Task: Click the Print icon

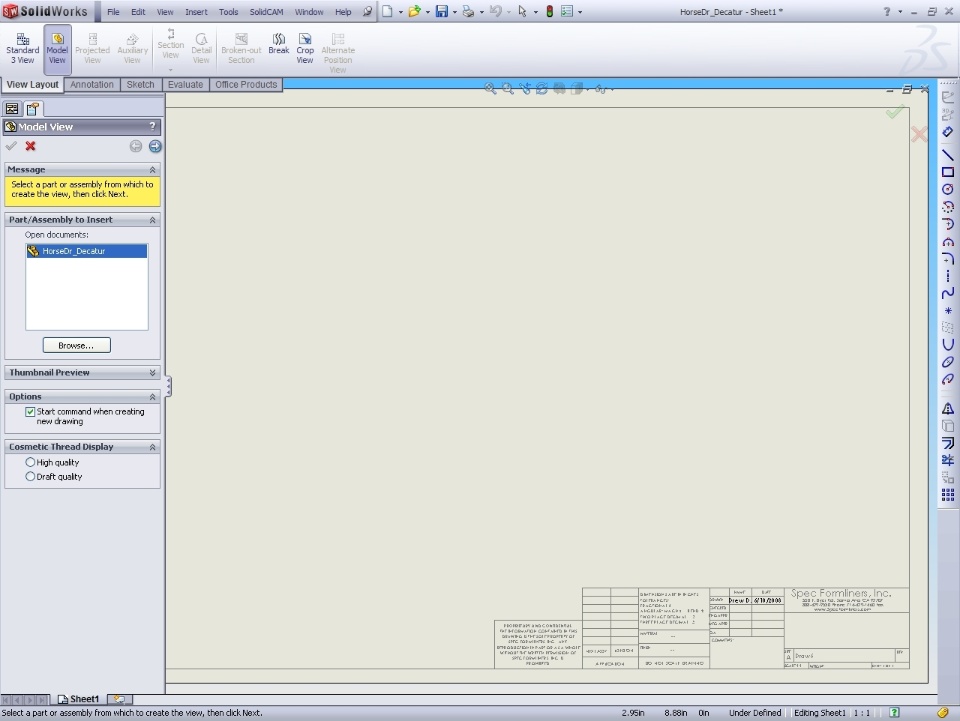Action: click(468, 11)
